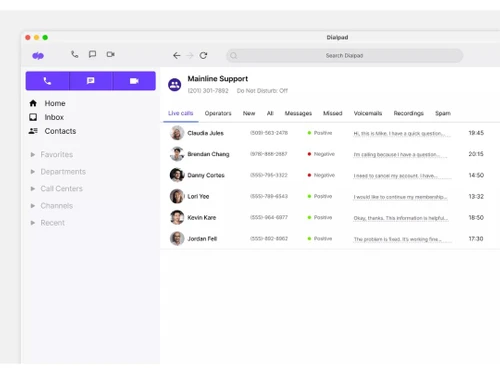Open Lori Yee's transcript about membership
This screenshot has height=375, width=500.
400,197
